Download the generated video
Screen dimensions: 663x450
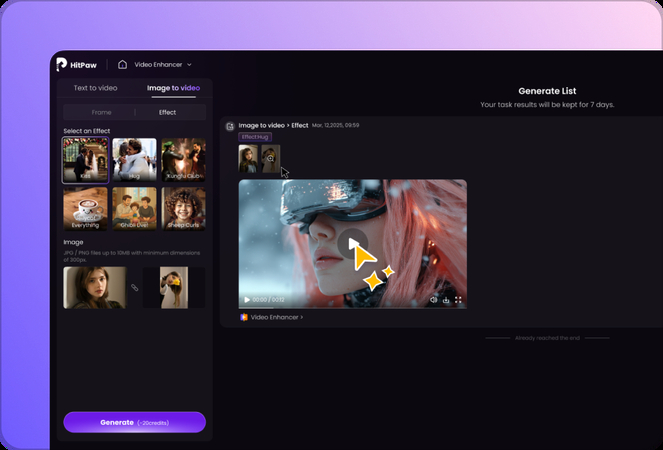click(446, 300)
